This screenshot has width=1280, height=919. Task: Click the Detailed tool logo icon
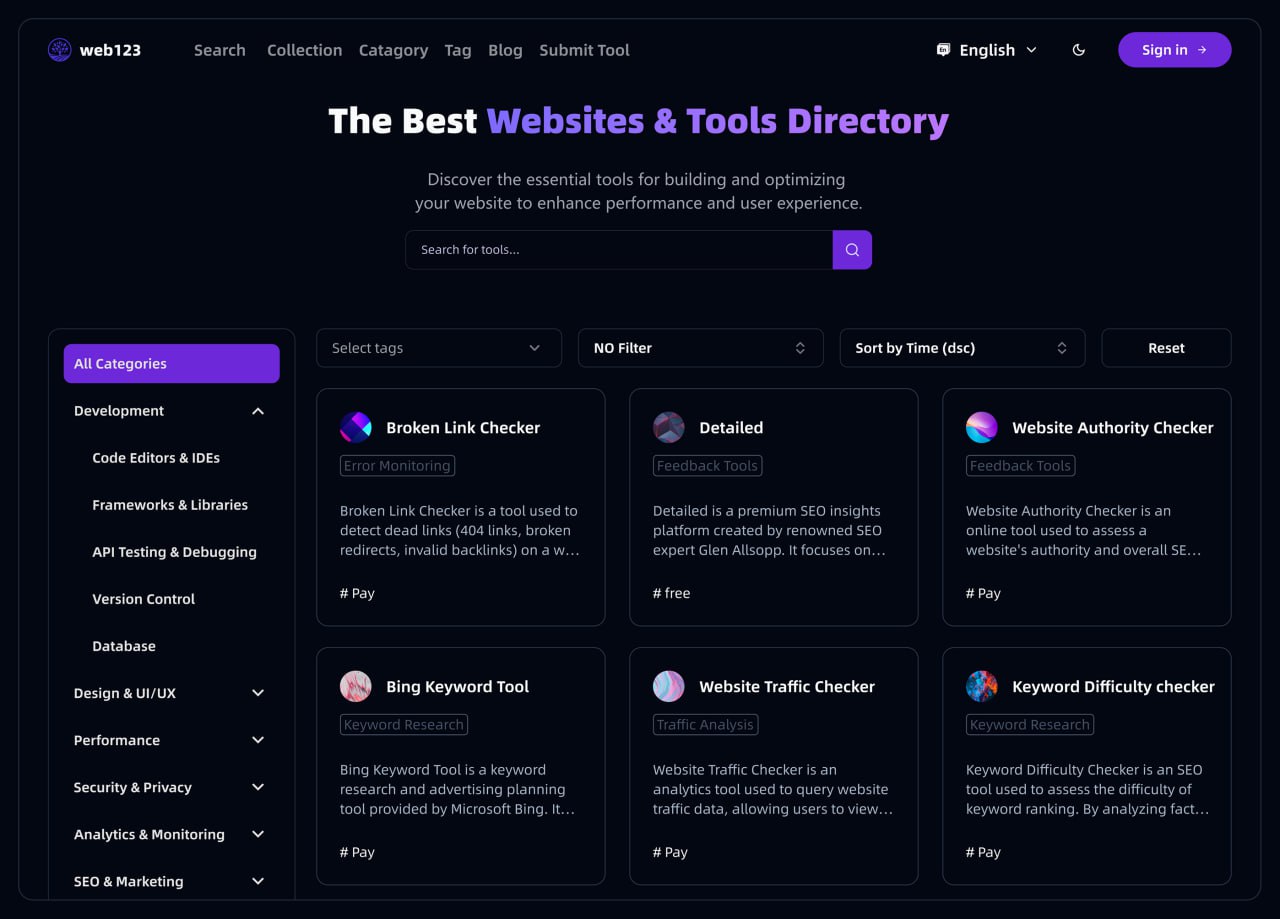pos(669,428)
